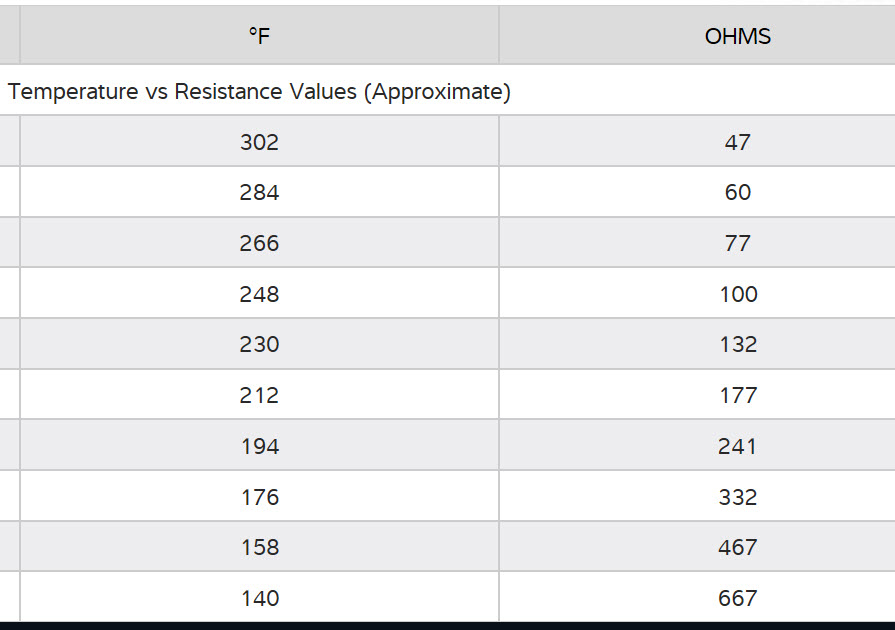This screenshot has width=895, height=630.
Task: Select the 467 ohms cell
Action: click(x=737, y=547)
